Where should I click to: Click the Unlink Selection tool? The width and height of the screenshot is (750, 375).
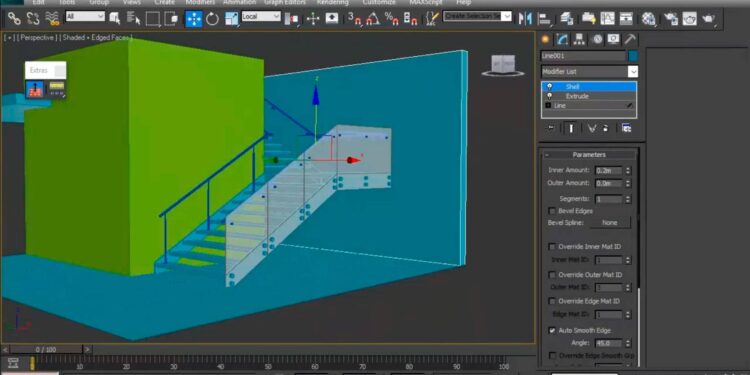33,18
